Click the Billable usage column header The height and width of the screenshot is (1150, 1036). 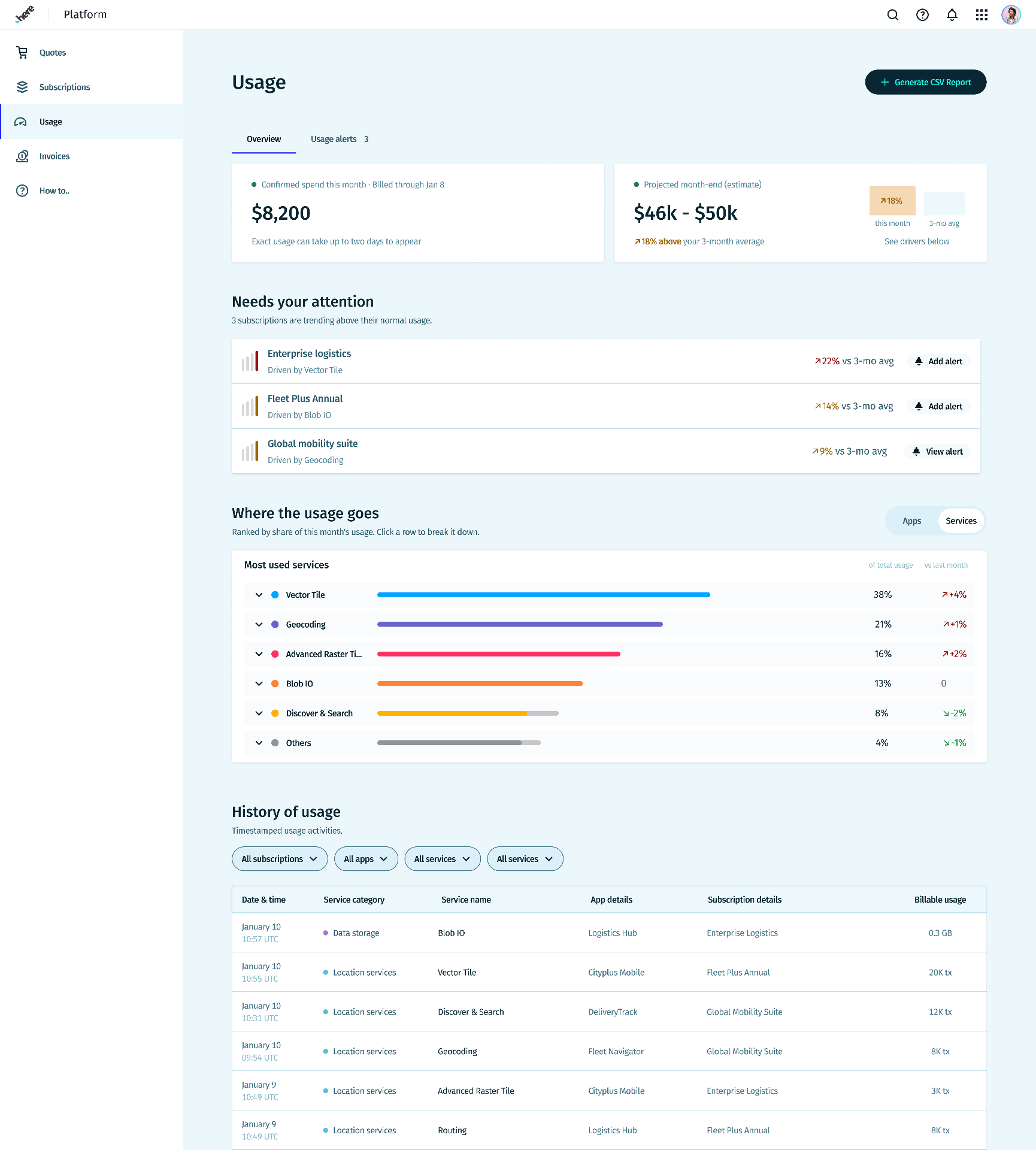click(x=940, y=900)
